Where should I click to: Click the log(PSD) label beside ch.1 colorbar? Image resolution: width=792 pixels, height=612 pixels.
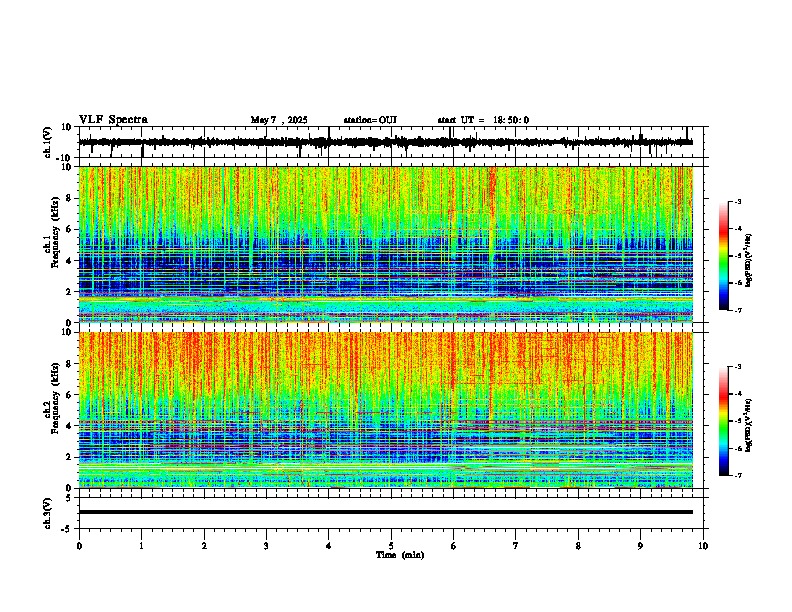[749, 261]
